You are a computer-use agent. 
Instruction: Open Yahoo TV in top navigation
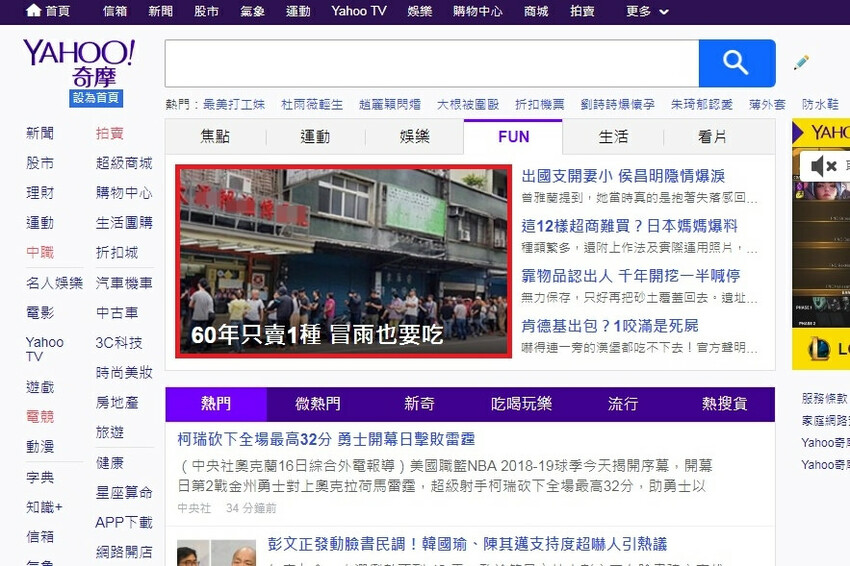click(x=358, y=11)
